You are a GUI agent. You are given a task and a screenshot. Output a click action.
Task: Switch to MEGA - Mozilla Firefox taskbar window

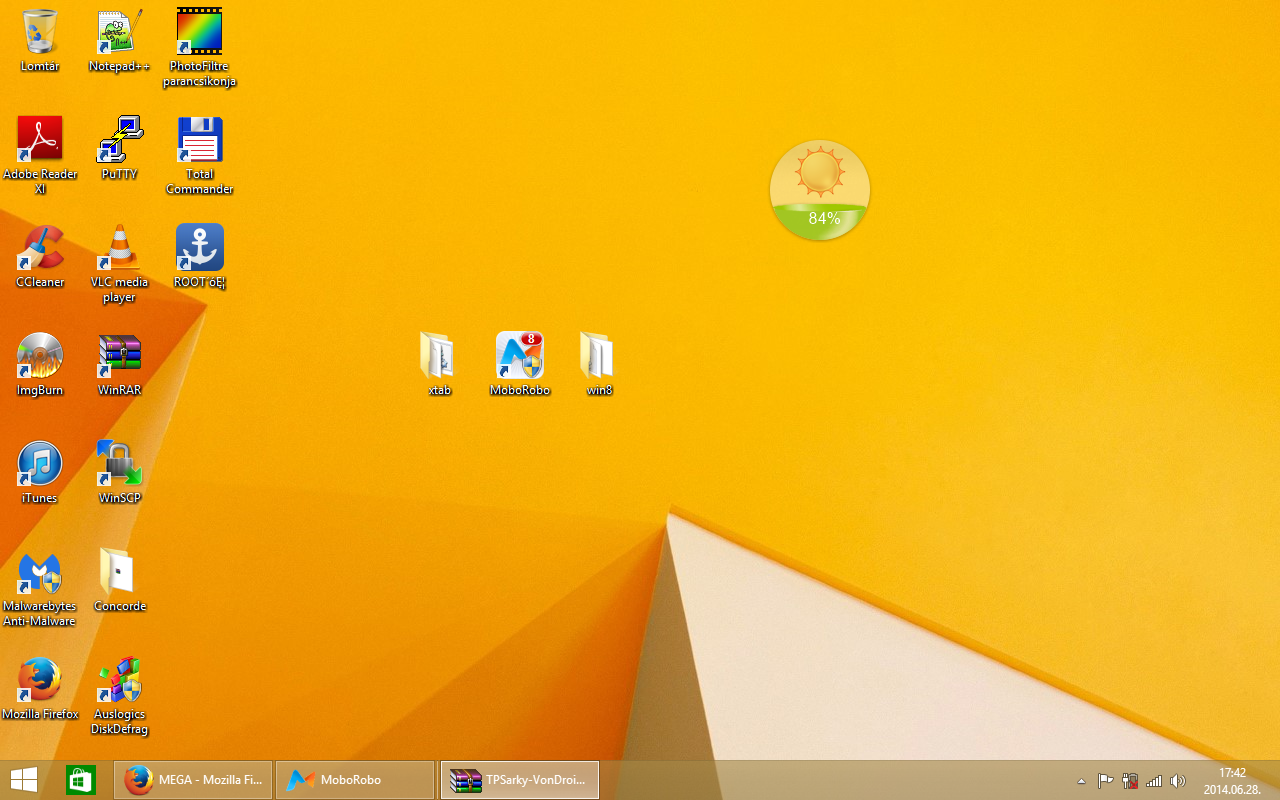[x=193, y=780]
